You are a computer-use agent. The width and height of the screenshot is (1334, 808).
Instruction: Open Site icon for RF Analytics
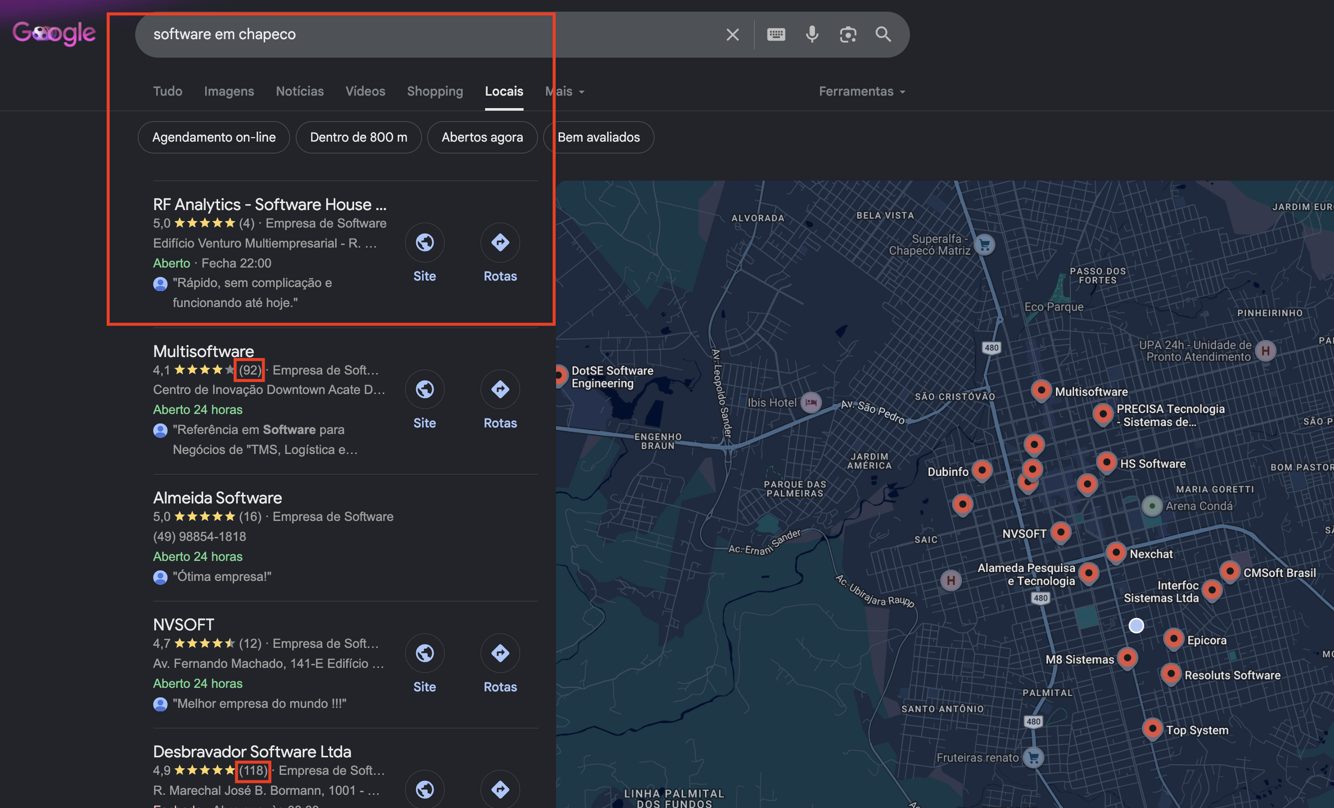[x=425, y=242]
